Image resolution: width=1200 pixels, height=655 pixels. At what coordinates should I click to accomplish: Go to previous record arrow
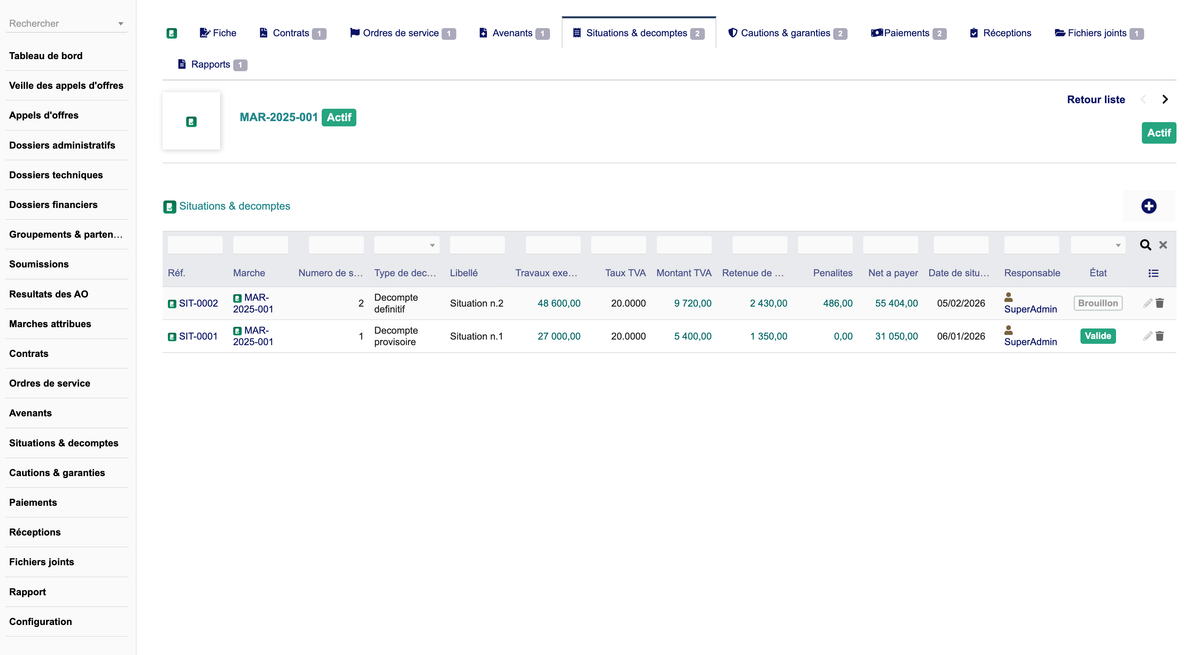click(x=1144, y=99)
